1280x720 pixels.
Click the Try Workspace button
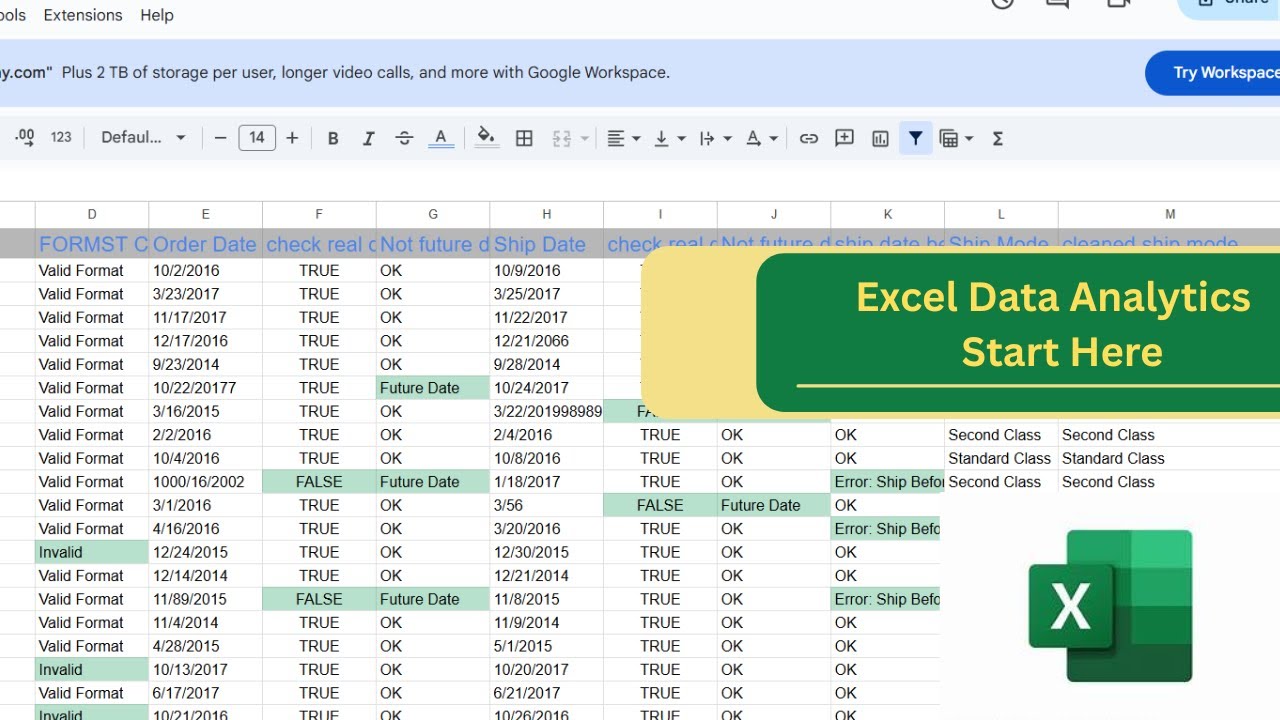coord(1212,72)
